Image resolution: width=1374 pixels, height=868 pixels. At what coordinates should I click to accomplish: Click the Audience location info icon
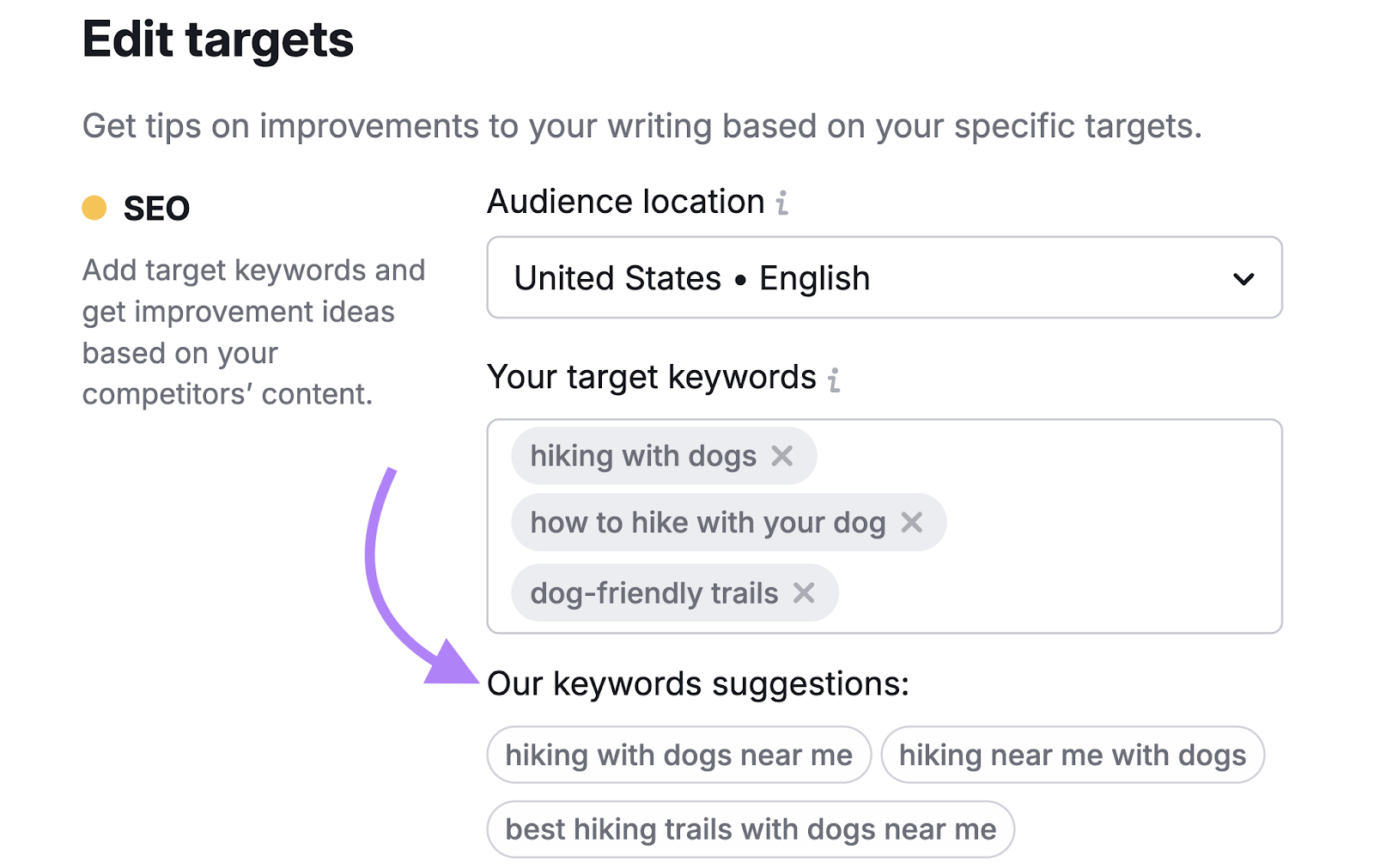781,203
